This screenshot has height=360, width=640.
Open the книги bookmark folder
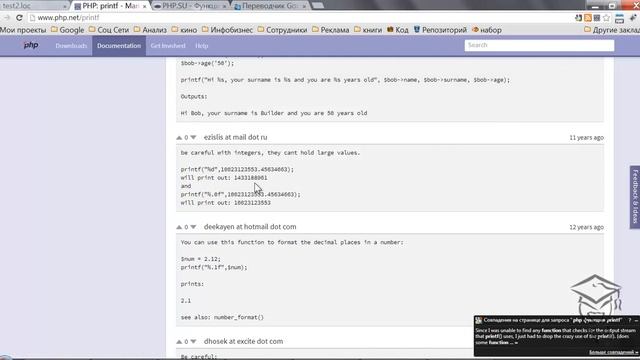point(368,30)
